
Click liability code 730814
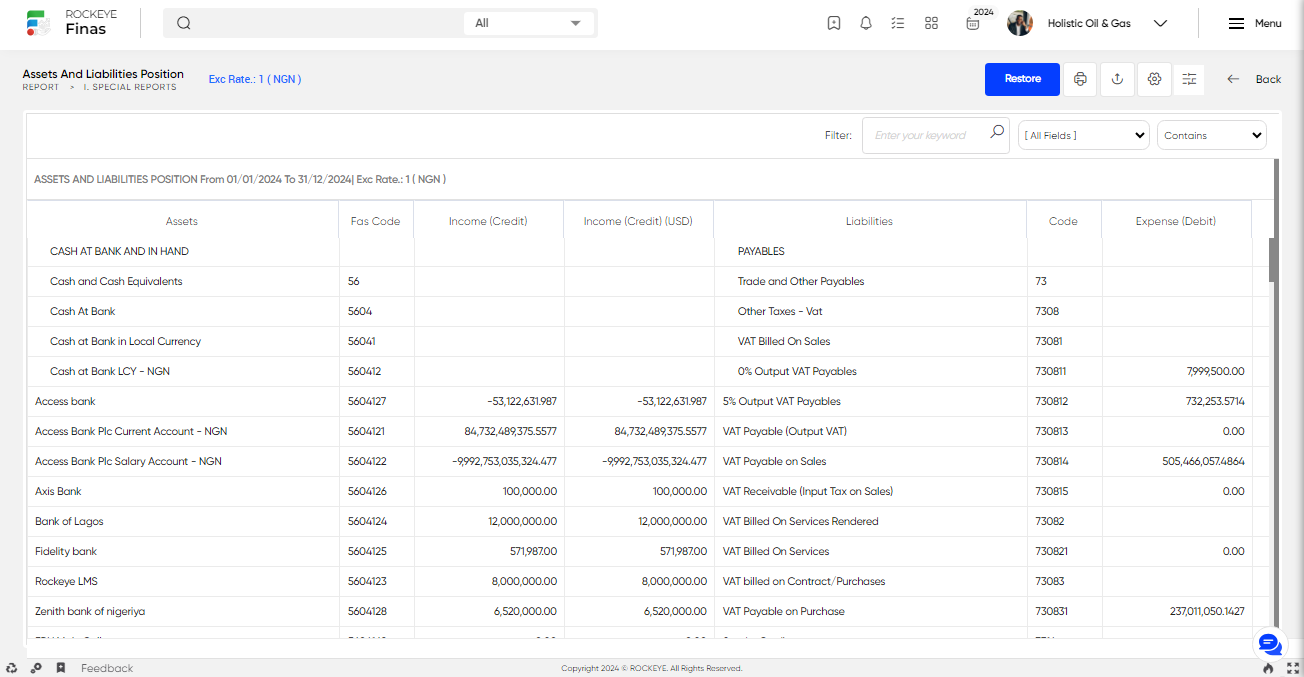click(1051, 462)
